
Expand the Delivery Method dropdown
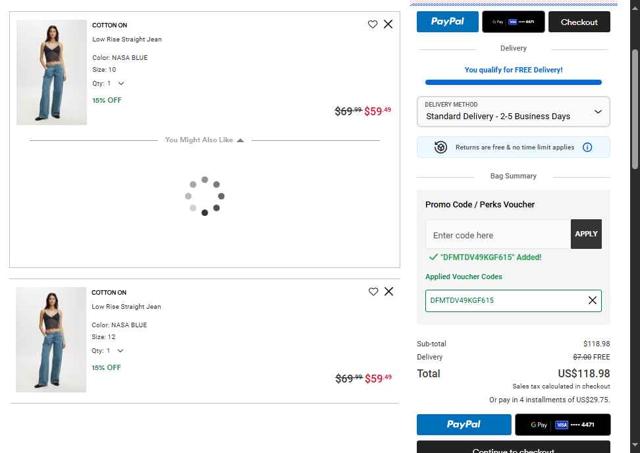pos(513,111)
